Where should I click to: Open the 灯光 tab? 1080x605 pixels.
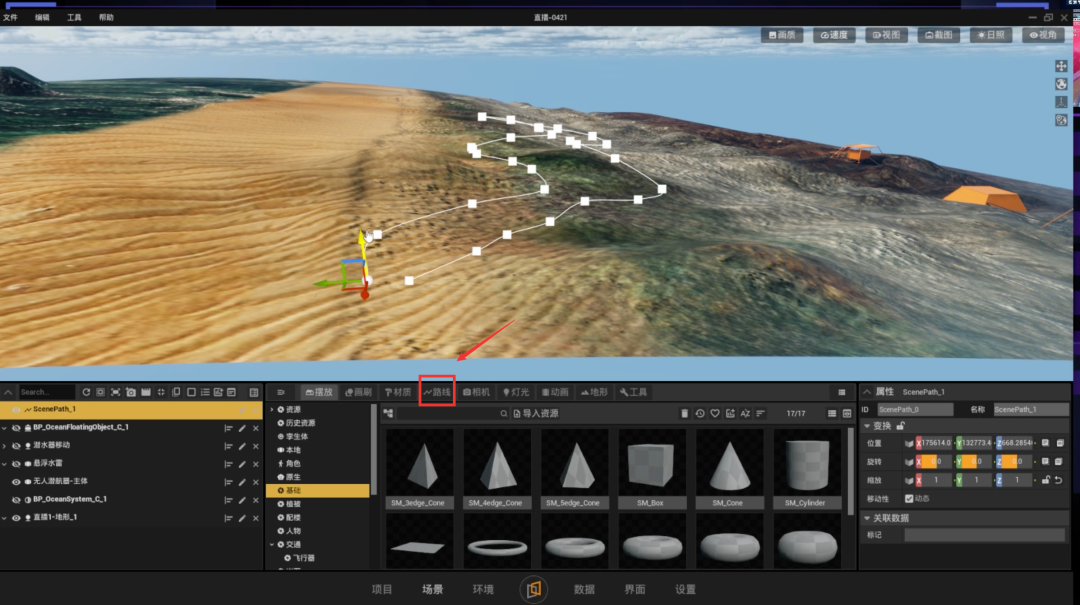[516, 391]
